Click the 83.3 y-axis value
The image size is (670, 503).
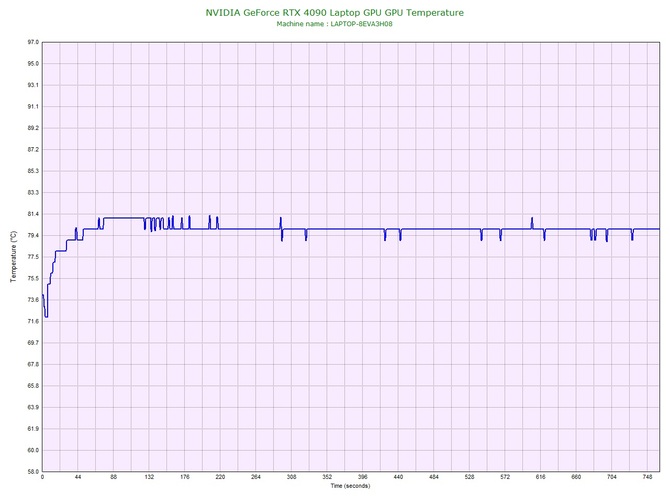(x=33, y=193)
